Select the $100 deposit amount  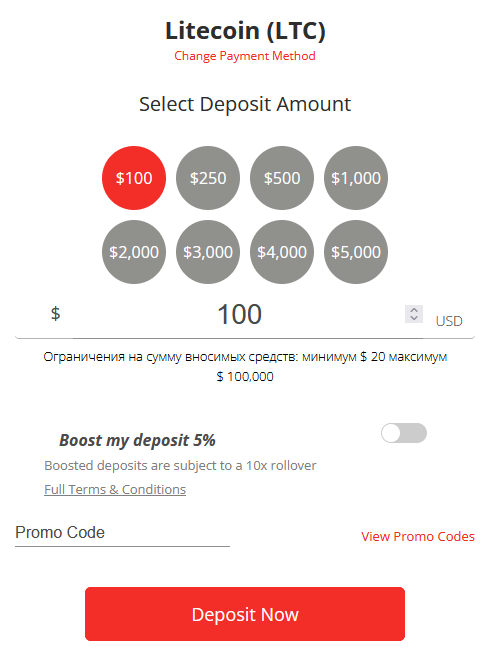pyautogui.click(x=134, y=178)
